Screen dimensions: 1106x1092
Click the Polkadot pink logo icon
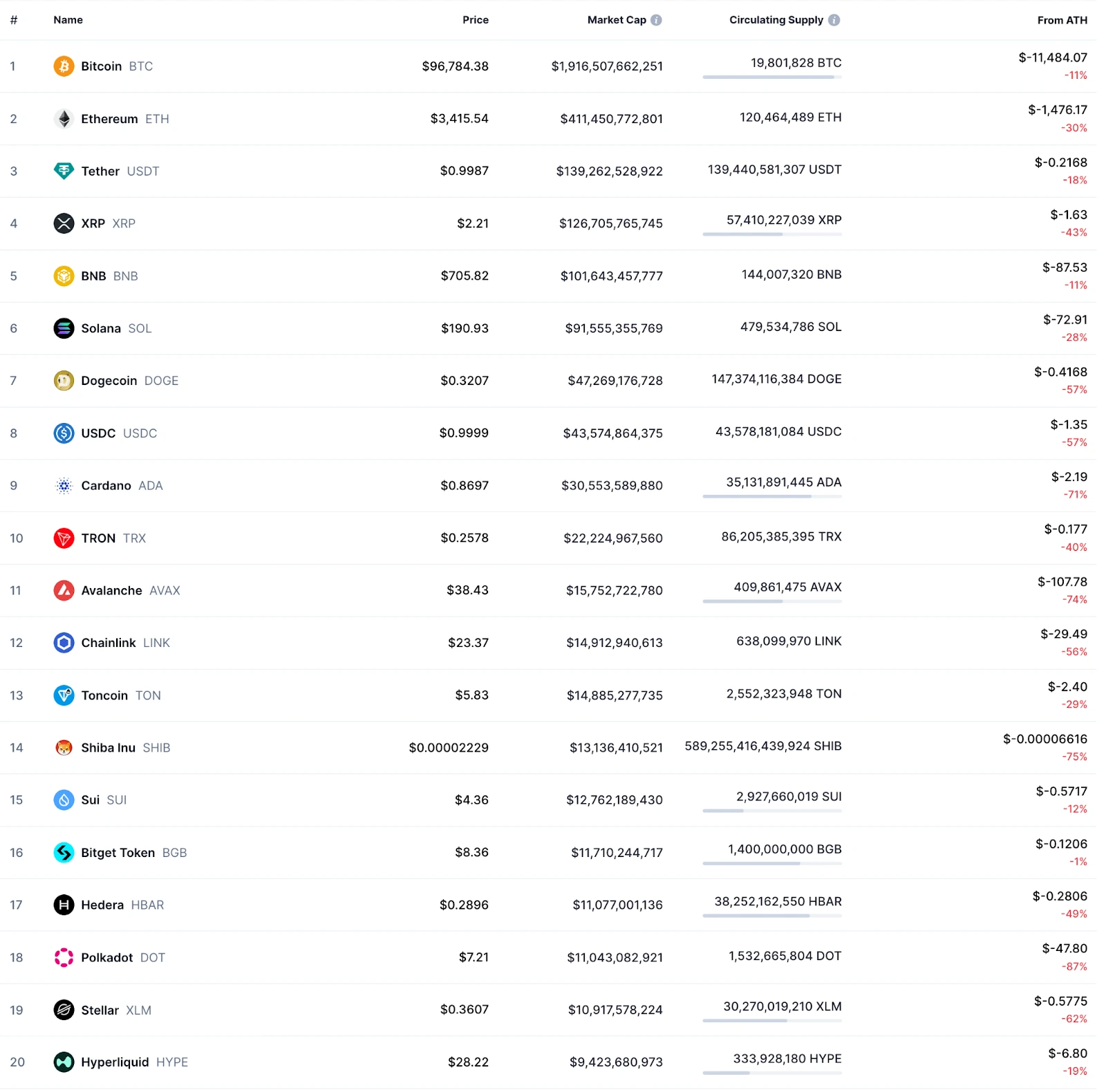coord(64,957)
